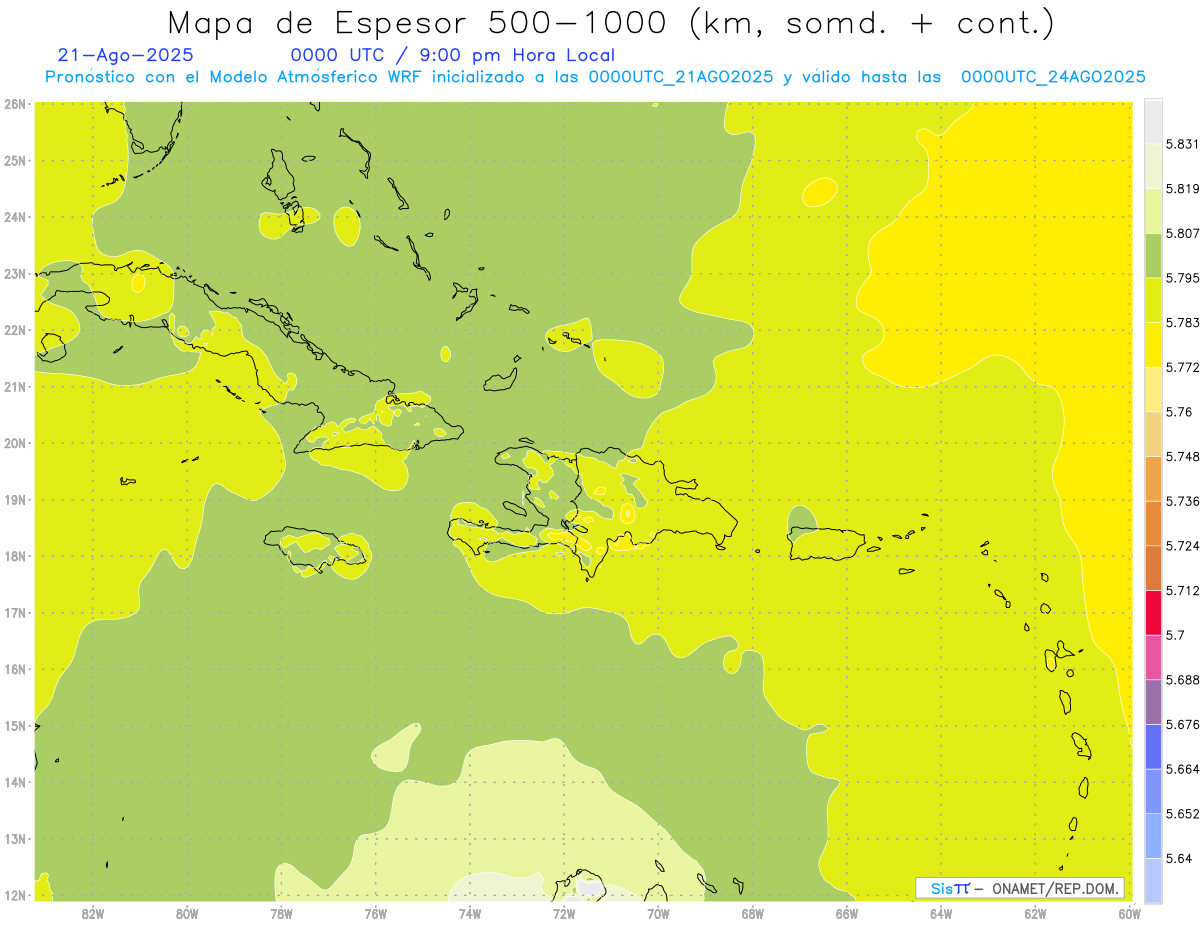Click the light yellow swatch between 5.76 and 5.772
Screen dimensions: 1200x927
[1153, 389]
